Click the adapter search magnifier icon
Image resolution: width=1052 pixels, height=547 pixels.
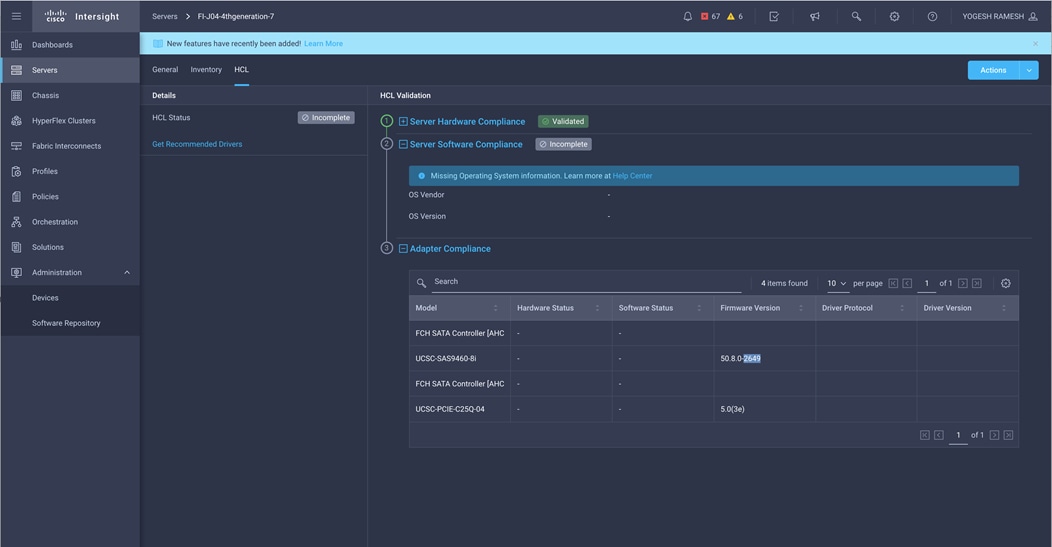point(421,283)
